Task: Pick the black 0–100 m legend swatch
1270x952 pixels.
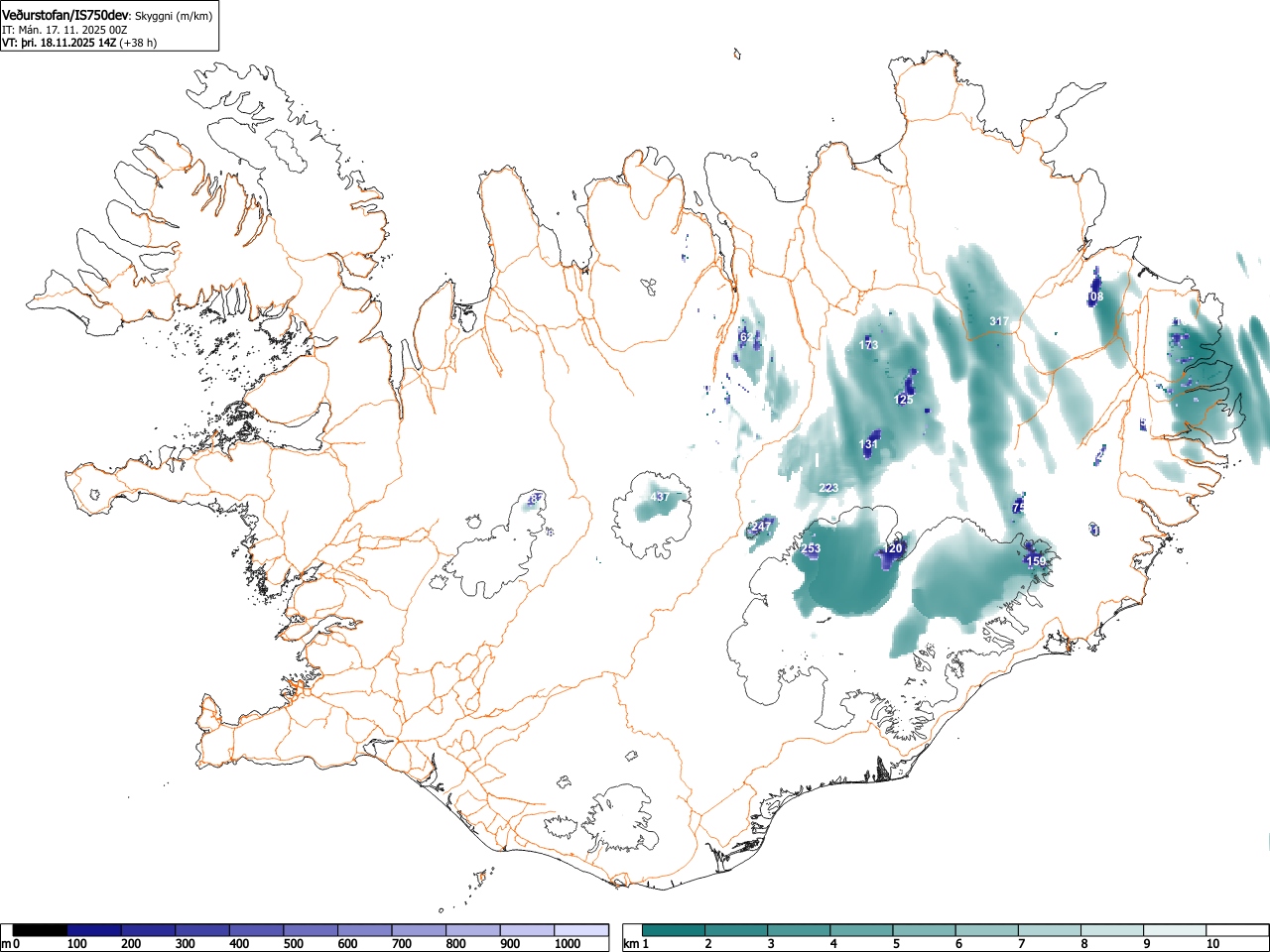Action: 41,930
